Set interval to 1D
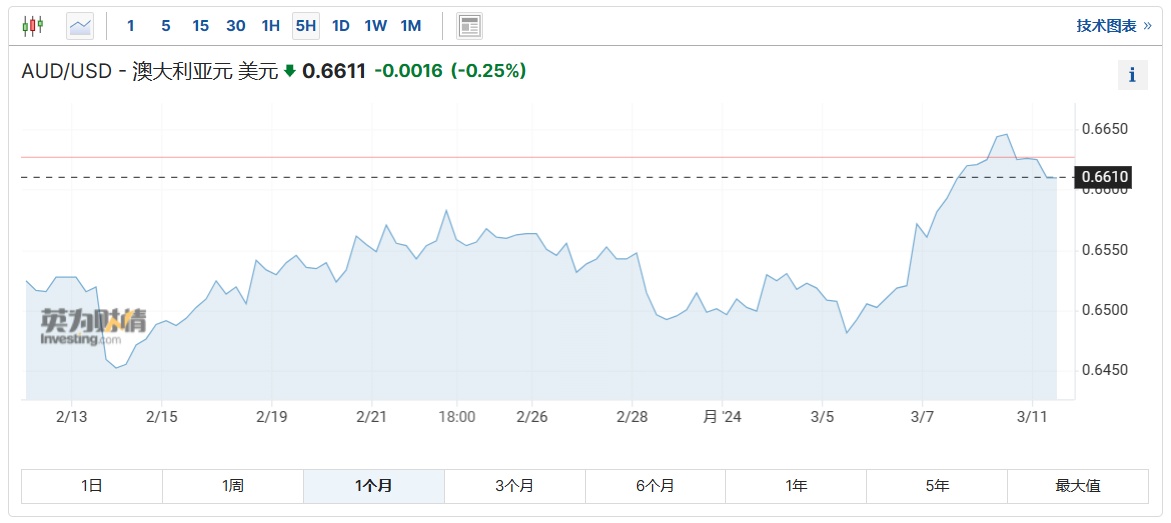 click(x=340, y=26)
